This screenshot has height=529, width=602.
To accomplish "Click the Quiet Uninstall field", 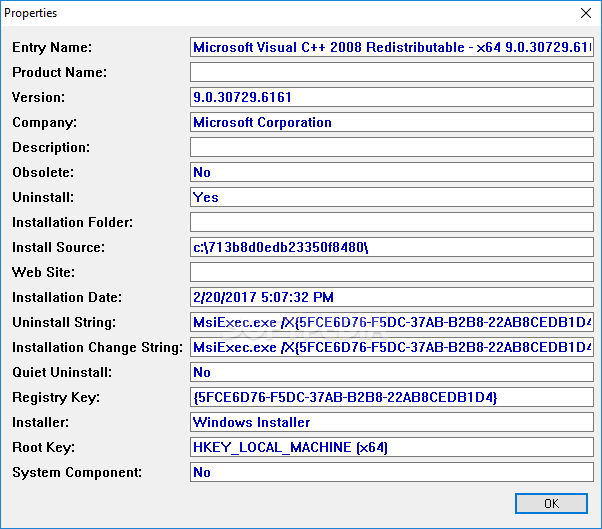I will pyautogui.click(x=392, y=372).
